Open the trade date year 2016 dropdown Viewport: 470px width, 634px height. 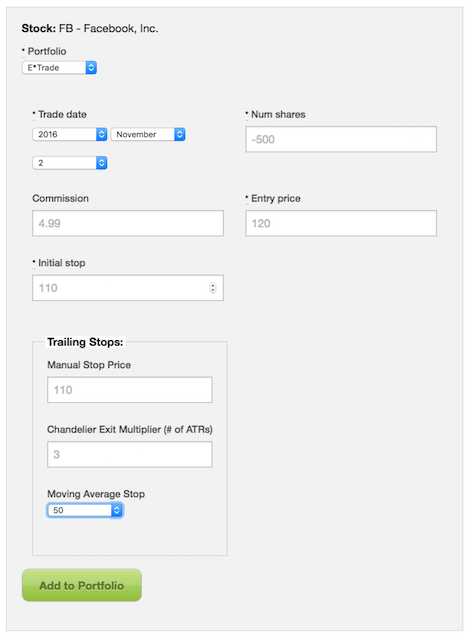click(70, 134)
